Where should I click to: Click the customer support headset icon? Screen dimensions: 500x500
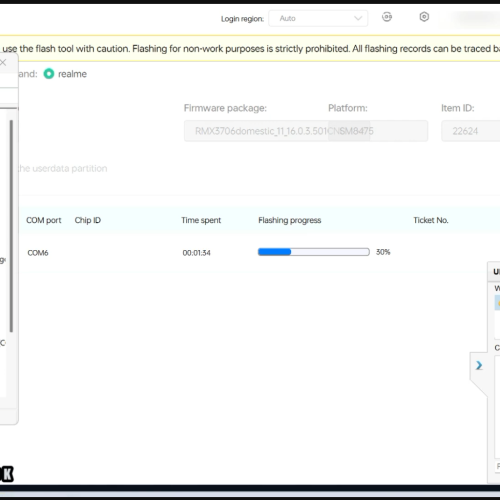pyautogui.click(x=387, y=17)
